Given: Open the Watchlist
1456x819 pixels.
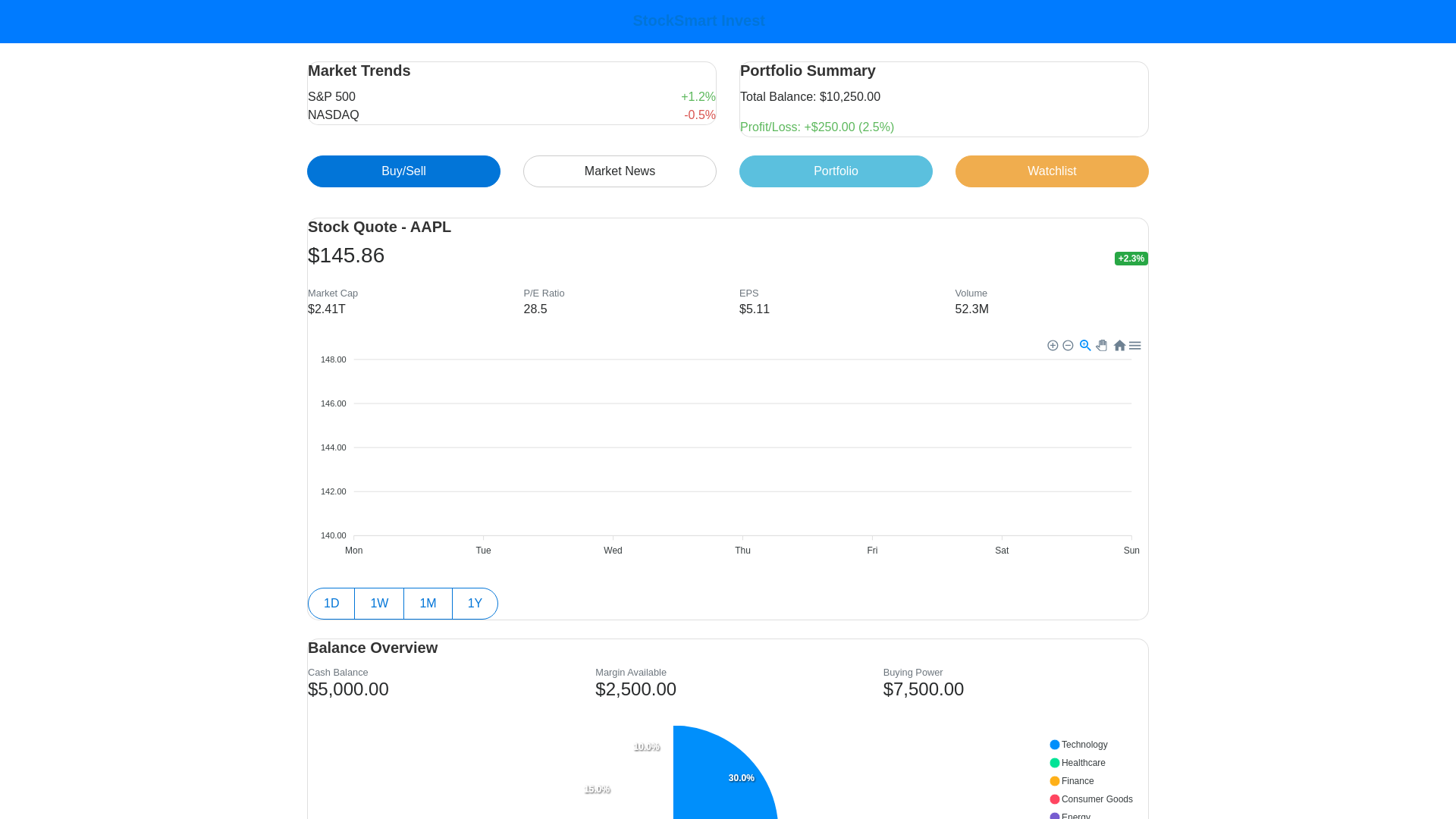Looking at the screenshot, I should click(x=1052, y=171).
